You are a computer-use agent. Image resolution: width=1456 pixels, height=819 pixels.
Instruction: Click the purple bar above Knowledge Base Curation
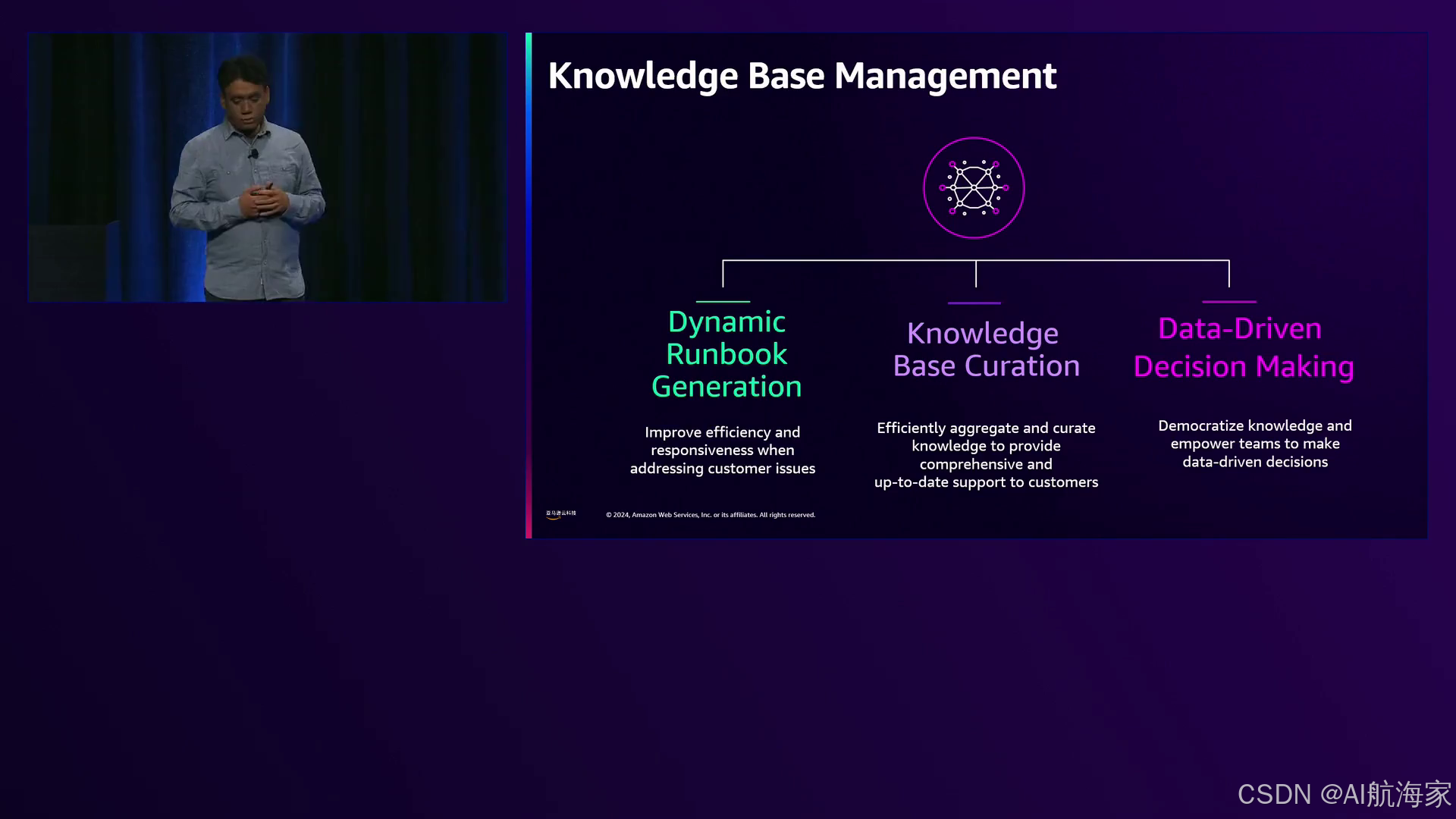click(974, 303)
